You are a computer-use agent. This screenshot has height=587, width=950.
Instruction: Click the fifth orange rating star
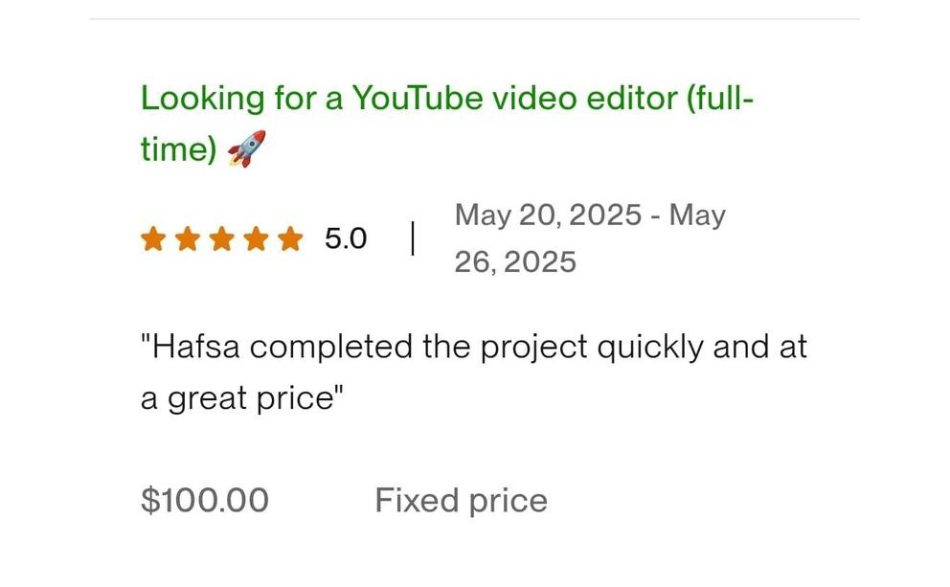(290, 239)
